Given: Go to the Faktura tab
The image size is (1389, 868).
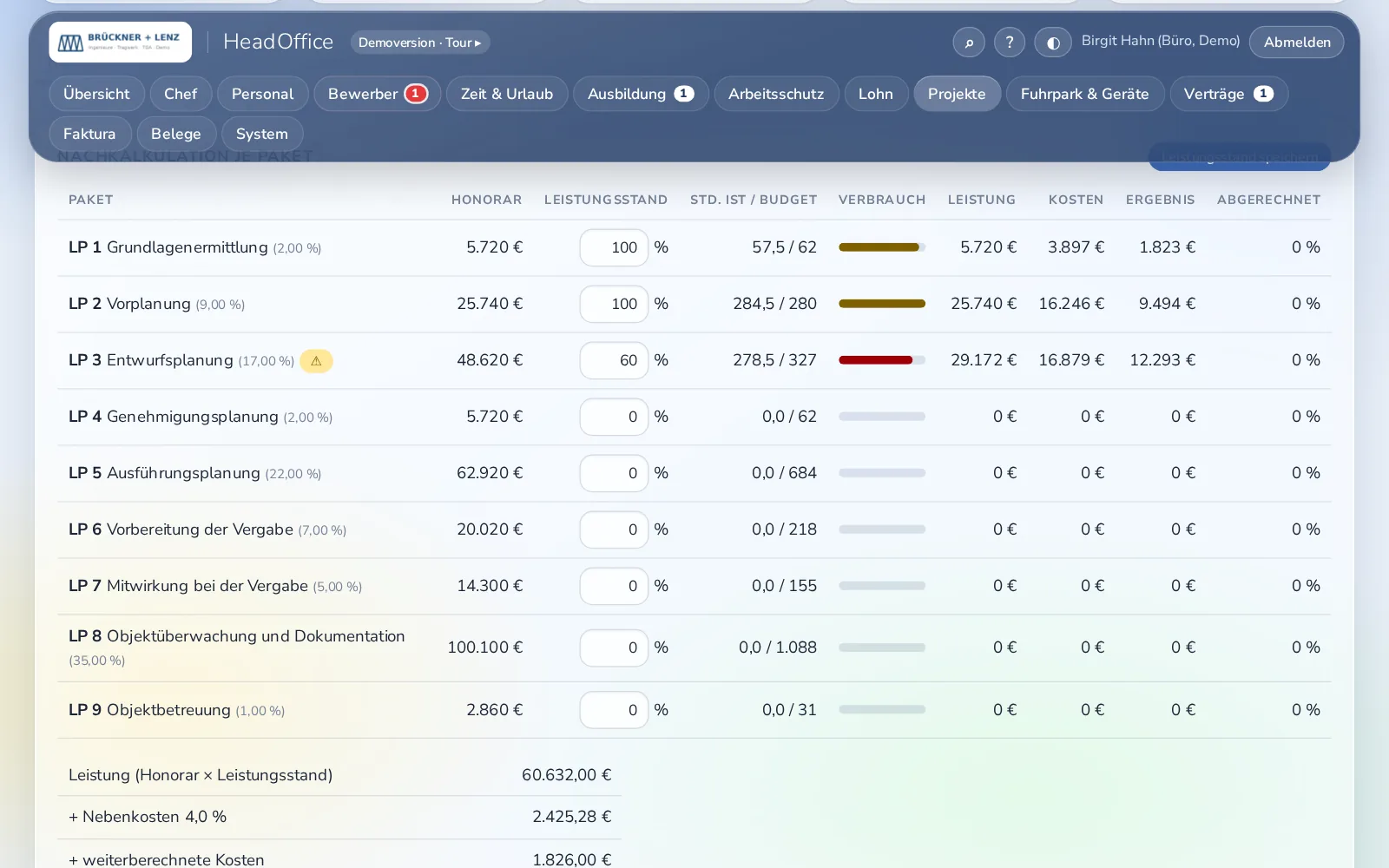Looking at the screenshot, I should click(x=89, y=134).
